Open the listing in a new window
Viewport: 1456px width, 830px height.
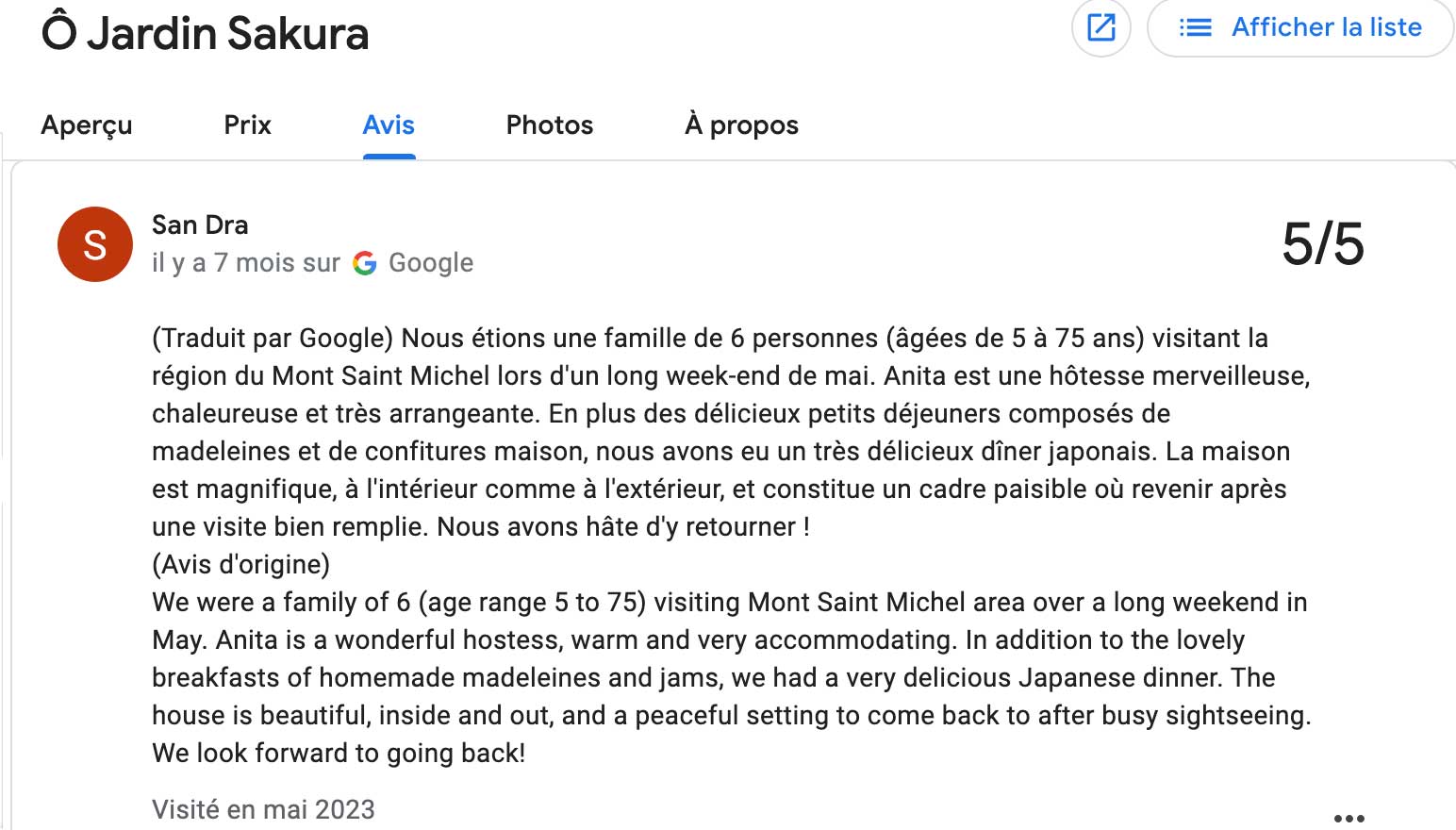click(x=1100, y=27)
